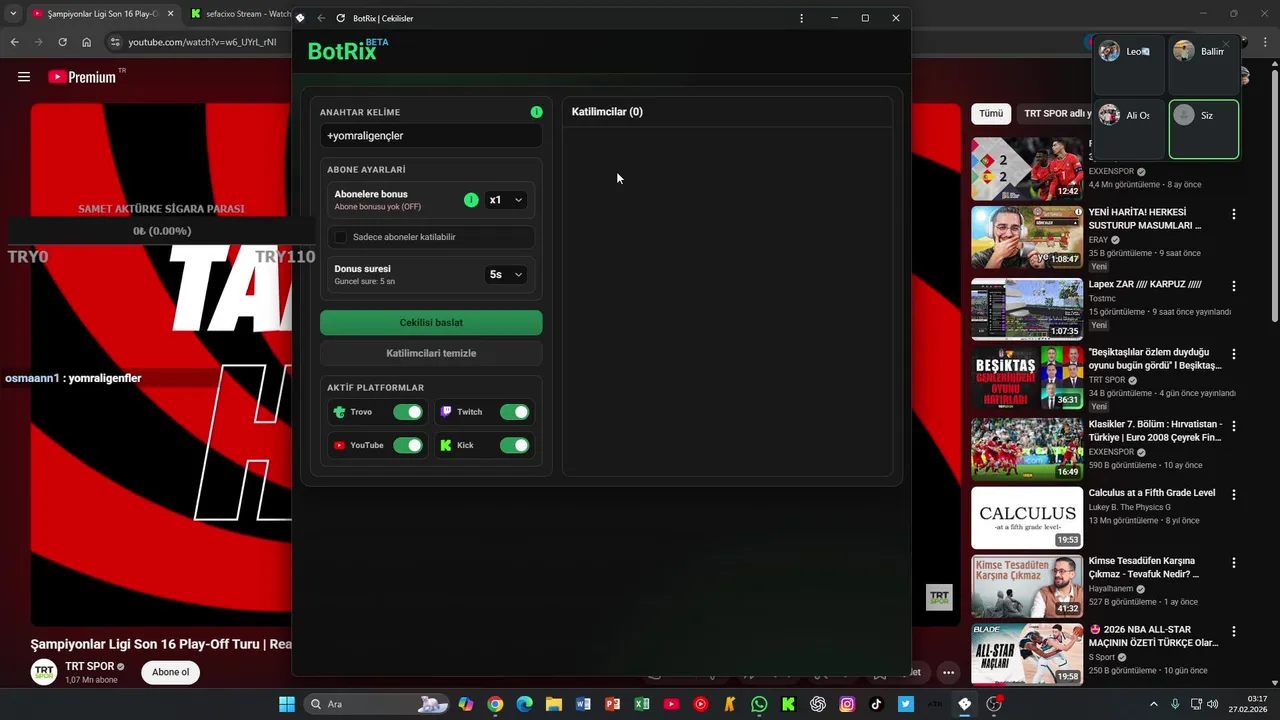Open TikTok from the taskbar
The height and width of the screenshot is (720, 1280).
(x=876, y=704)
